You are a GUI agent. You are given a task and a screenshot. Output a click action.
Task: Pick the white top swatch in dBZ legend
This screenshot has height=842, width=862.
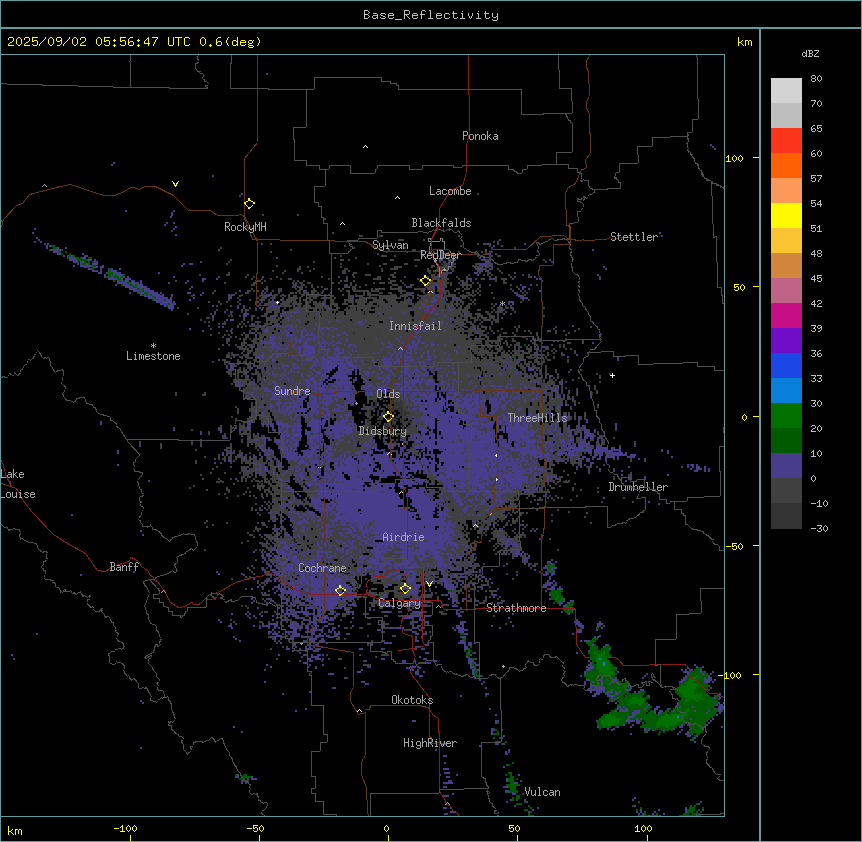tap(786, 91)
